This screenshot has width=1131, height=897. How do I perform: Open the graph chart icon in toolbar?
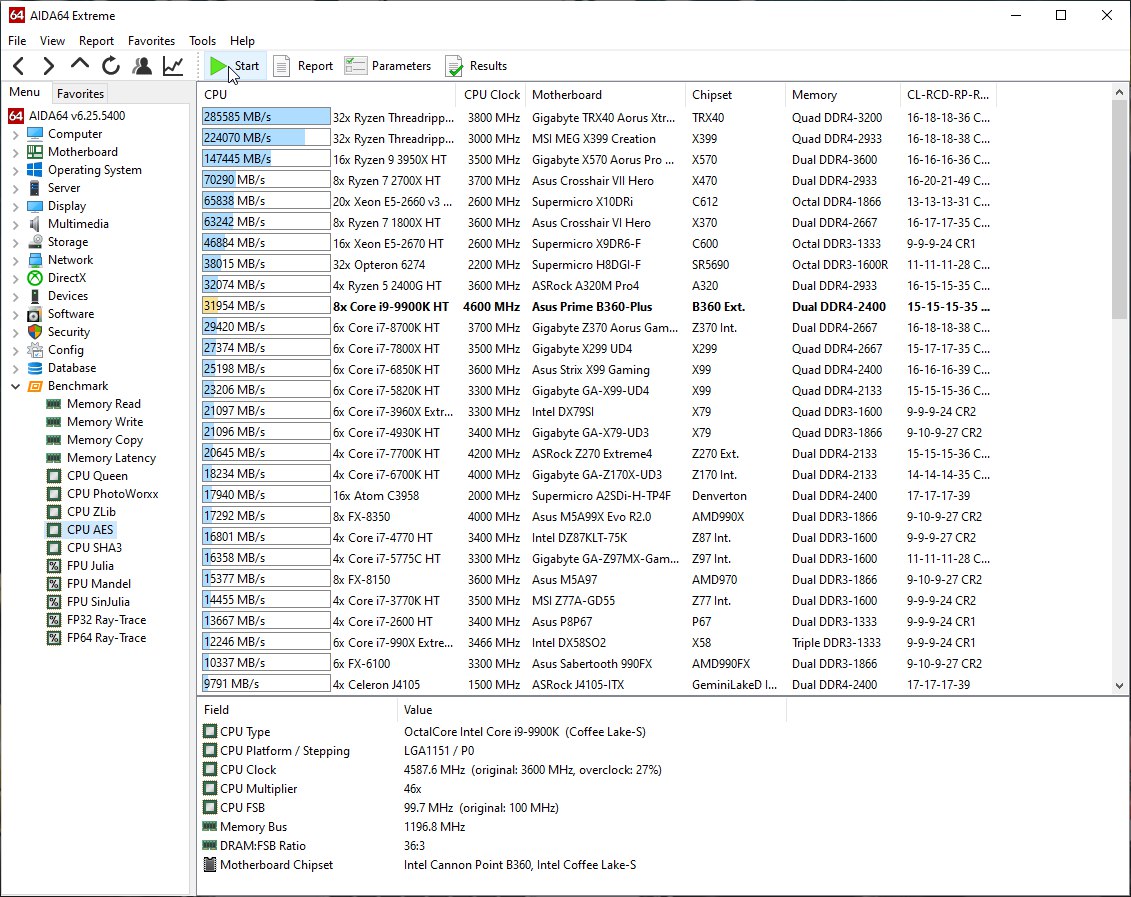[x=173, y=66]
